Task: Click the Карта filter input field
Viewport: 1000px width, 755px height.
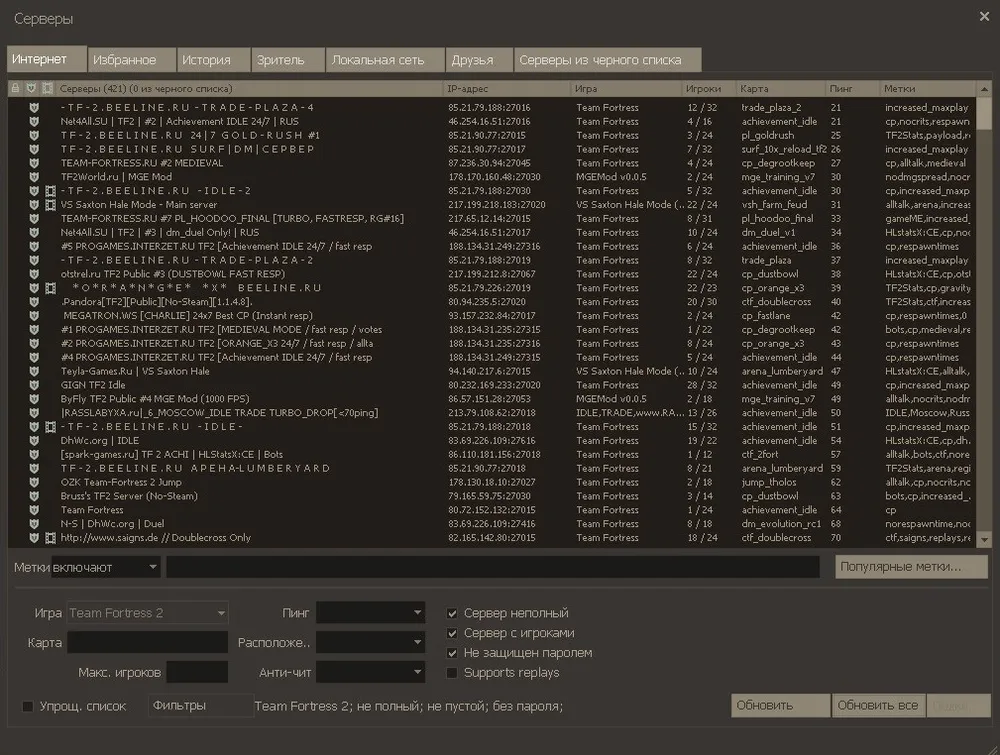Action: click(148, 643)
